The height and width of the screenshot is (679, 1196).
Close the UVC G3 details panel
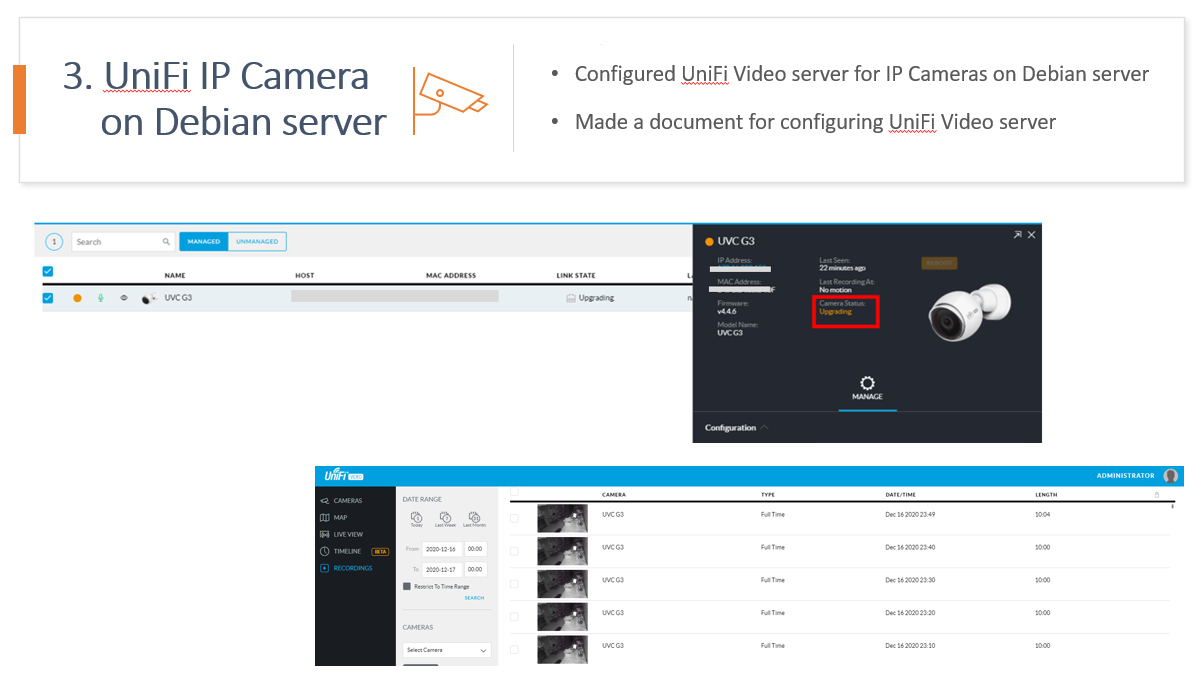point(1031,235)
